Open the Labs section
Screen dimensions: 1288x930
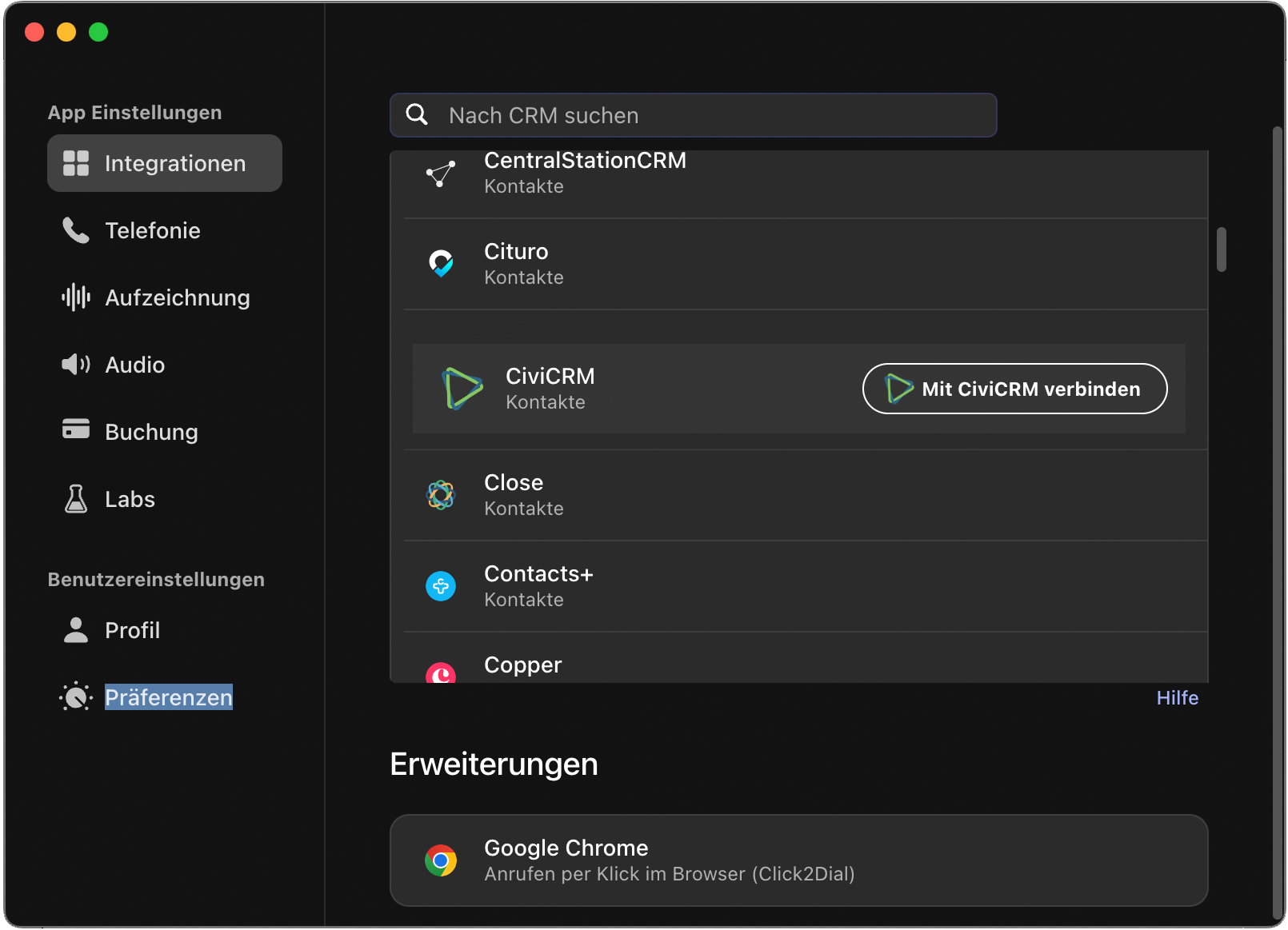tap(165, 499)
